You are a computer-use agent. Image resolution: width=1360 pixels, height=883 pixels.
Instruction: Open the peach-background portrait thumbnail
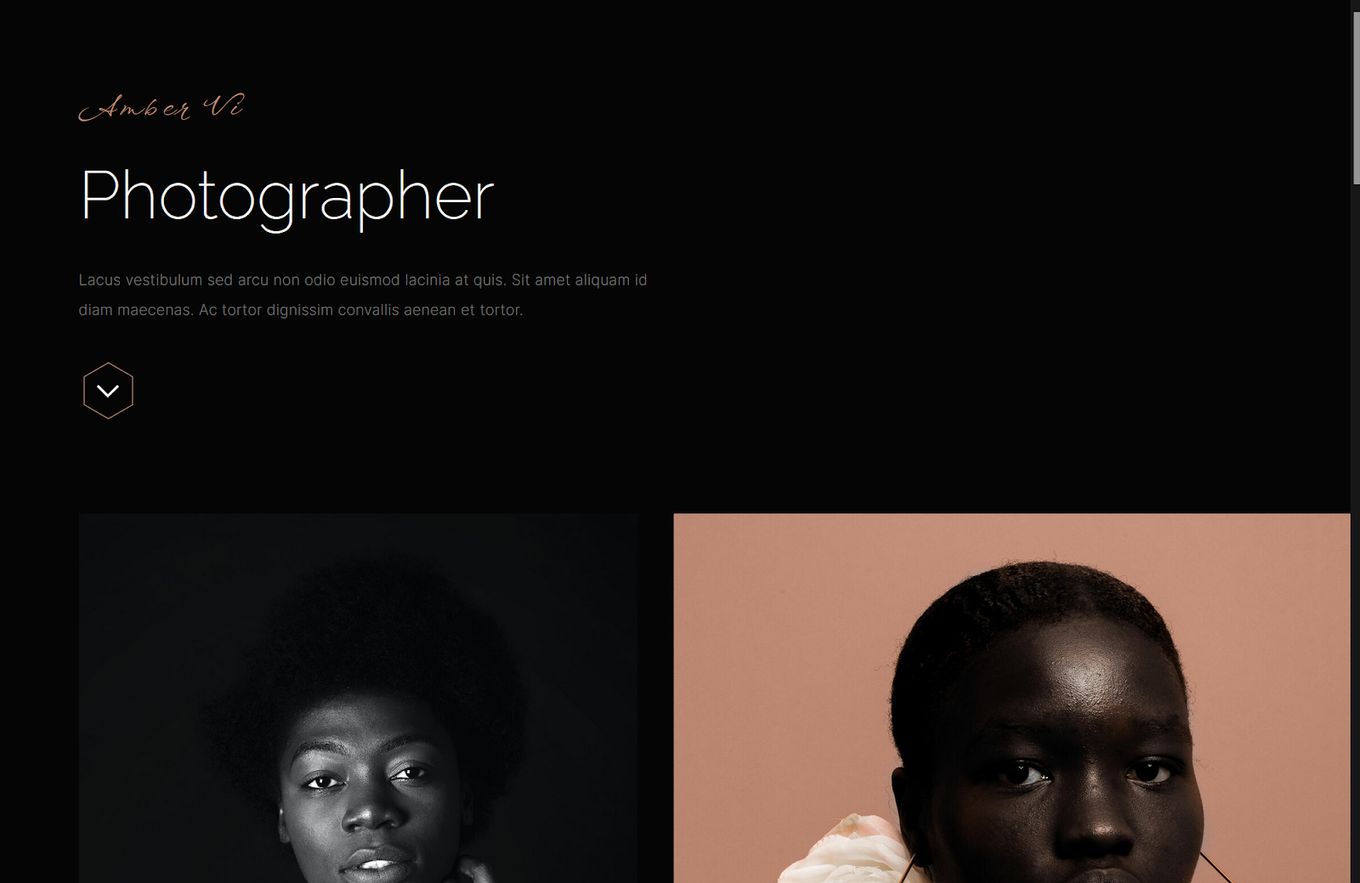pos(1011,698)
